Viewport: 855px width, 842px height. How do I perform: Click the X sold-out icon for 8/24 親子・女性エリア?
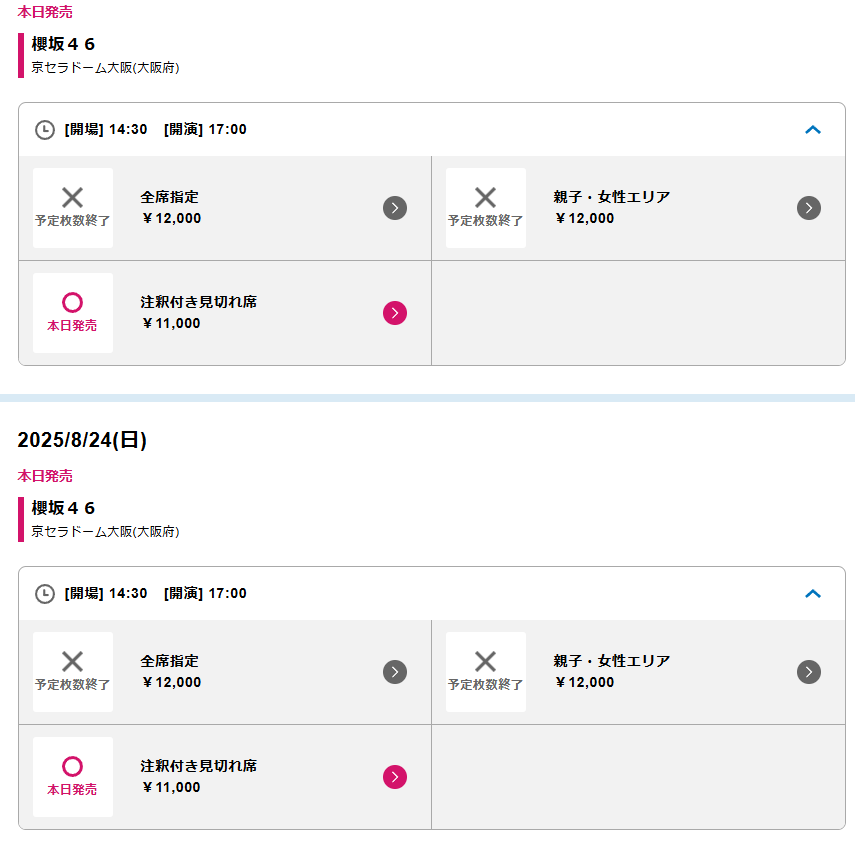[486, 672]
